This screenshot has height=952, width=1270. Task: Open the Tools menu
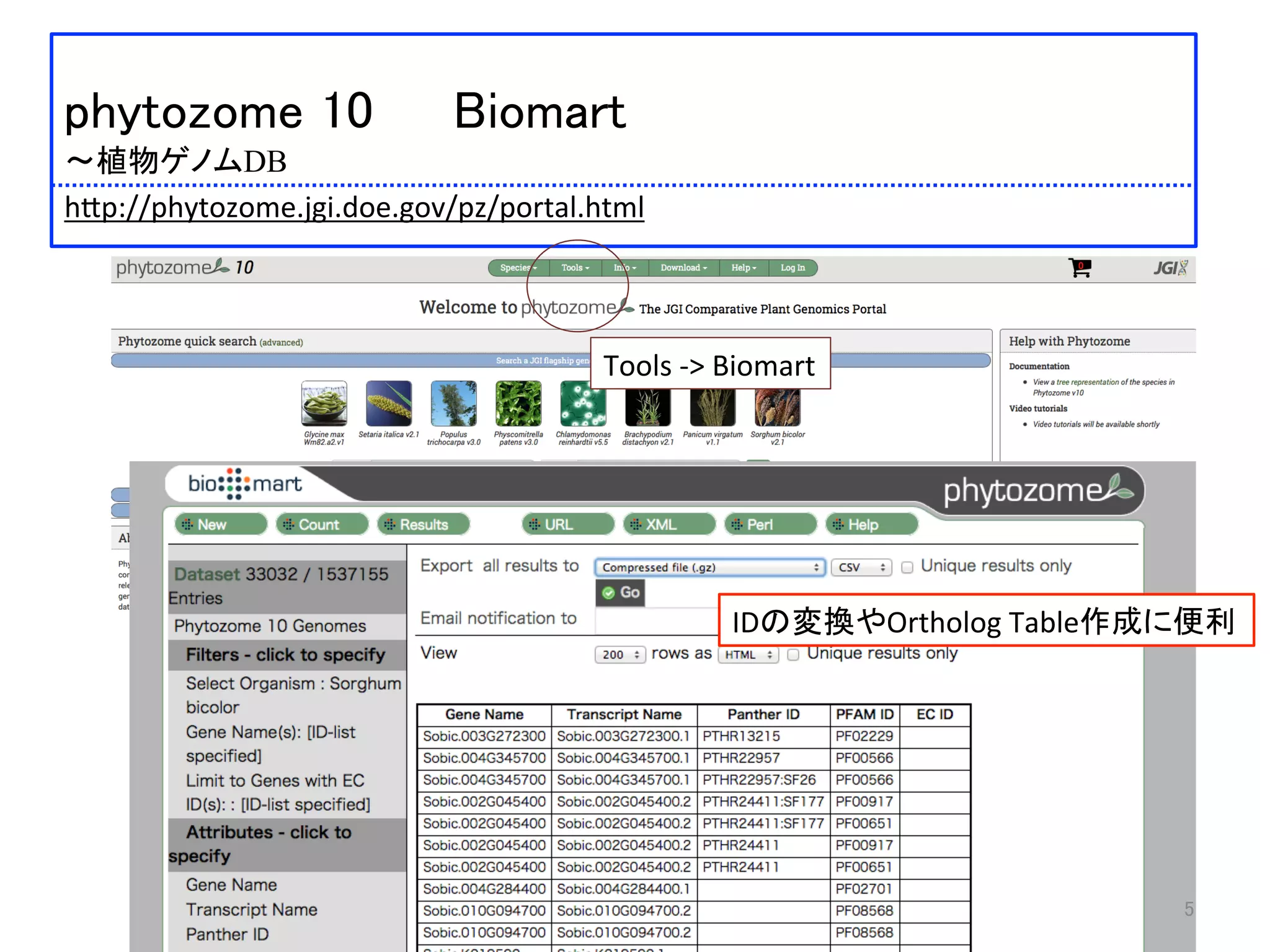coord(575,268)
